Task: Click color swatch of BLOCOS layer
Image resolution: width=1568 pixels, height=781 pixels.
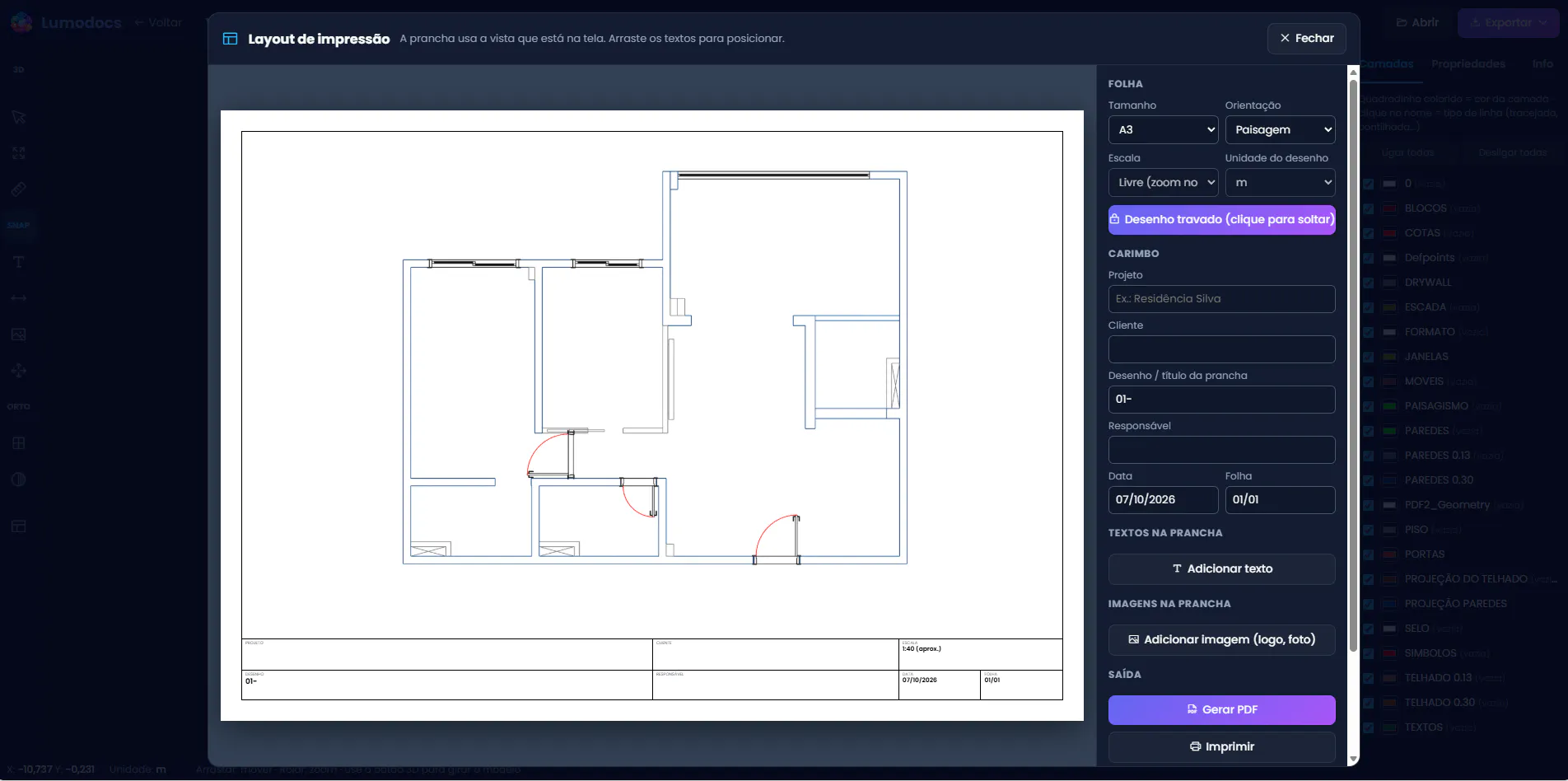Action: [1390, 208]
